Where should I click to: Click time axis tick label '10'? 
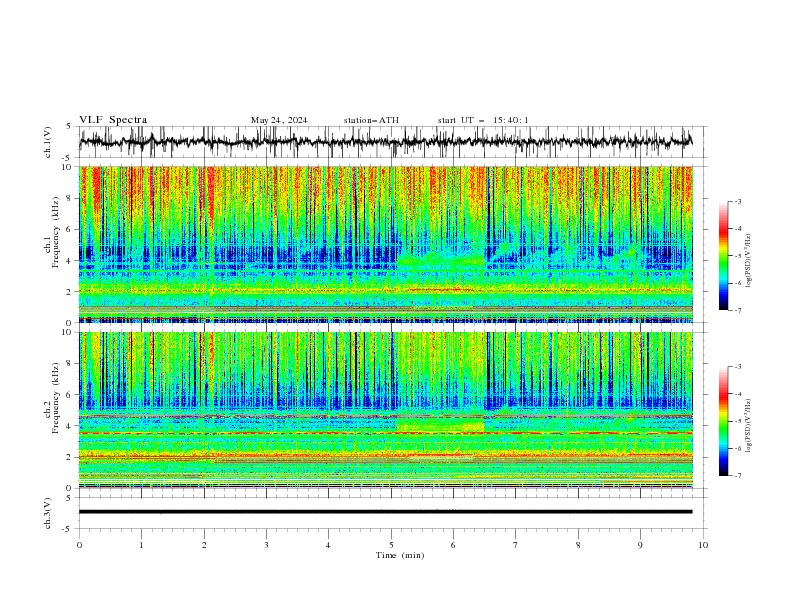tap(703, 545)
